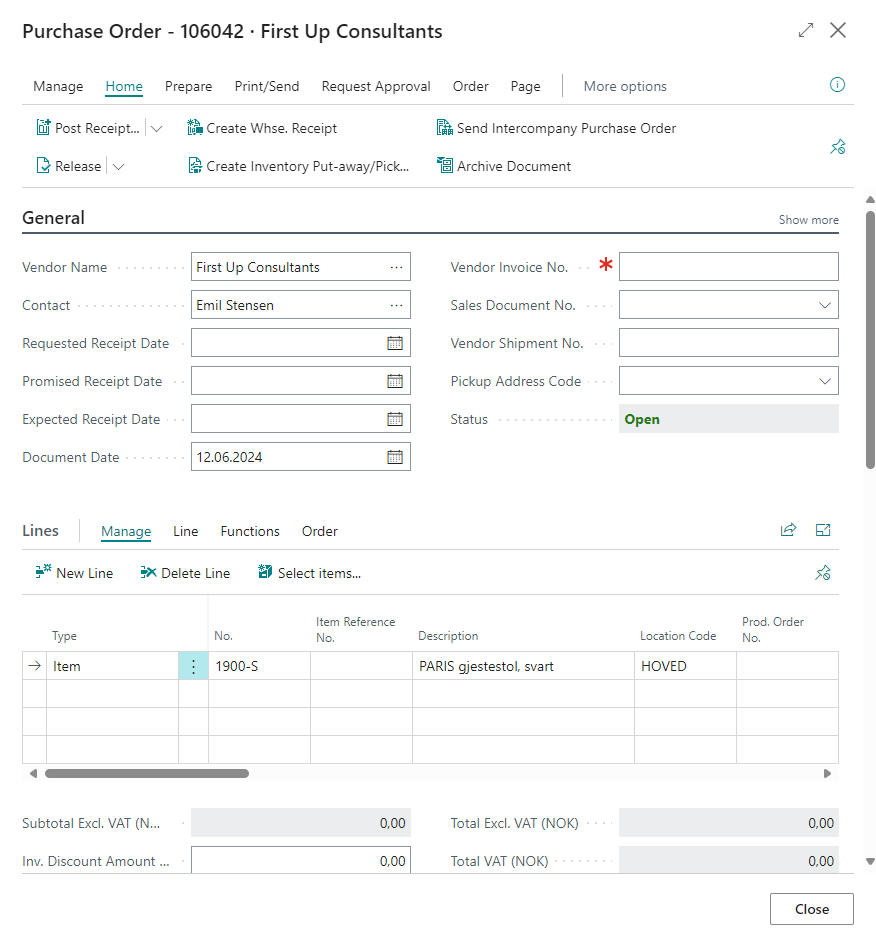This screenshot has width=876, height=946.
Task: Expand the Post Receipt dropdown arrow
Action: tap(156, 128)
